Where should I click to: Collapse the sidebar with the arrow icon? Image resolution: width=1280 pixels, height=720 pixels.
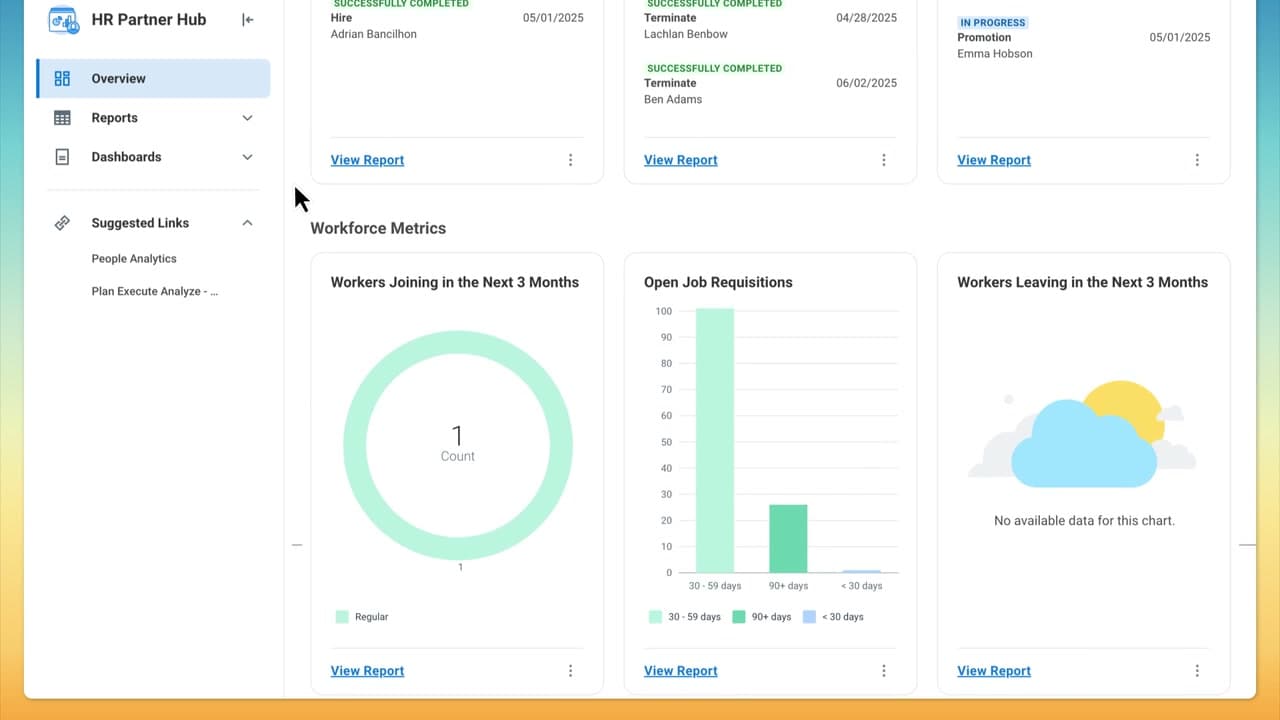[248, 19]
